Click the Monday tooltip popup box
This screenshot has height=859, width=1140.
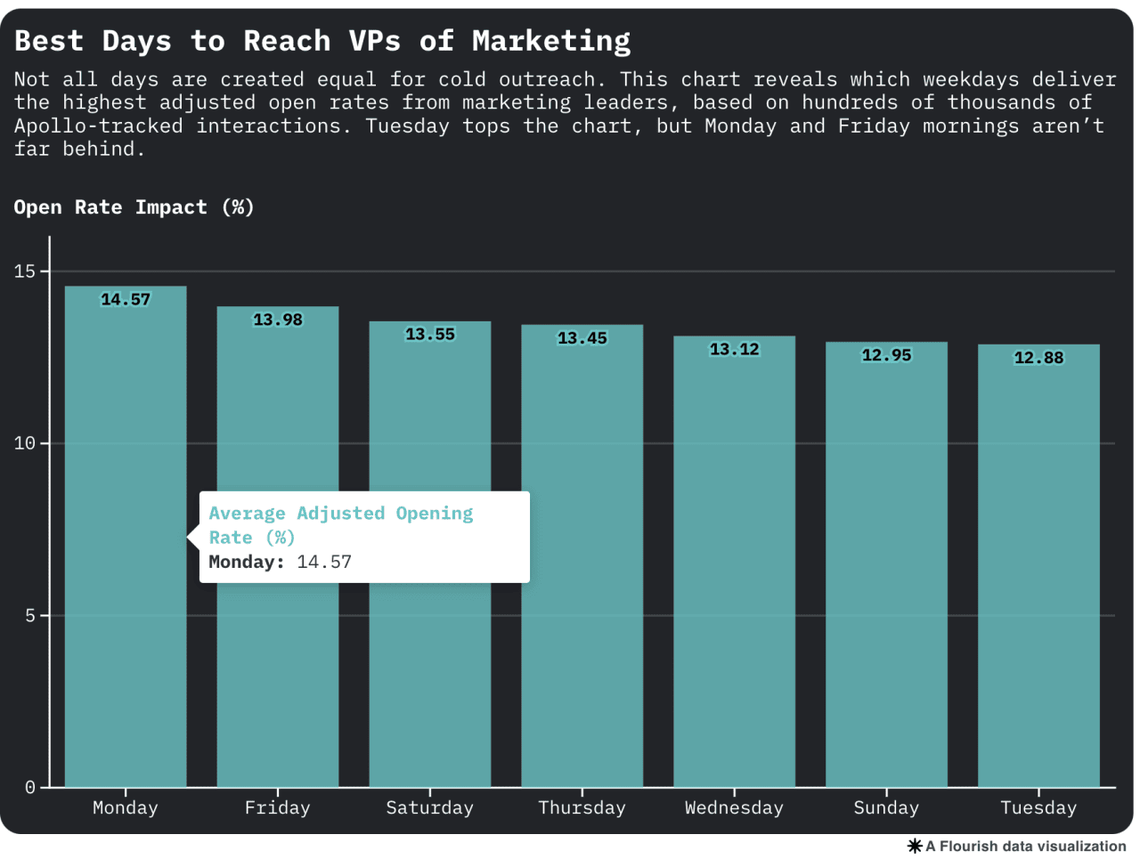pos(364,537)
